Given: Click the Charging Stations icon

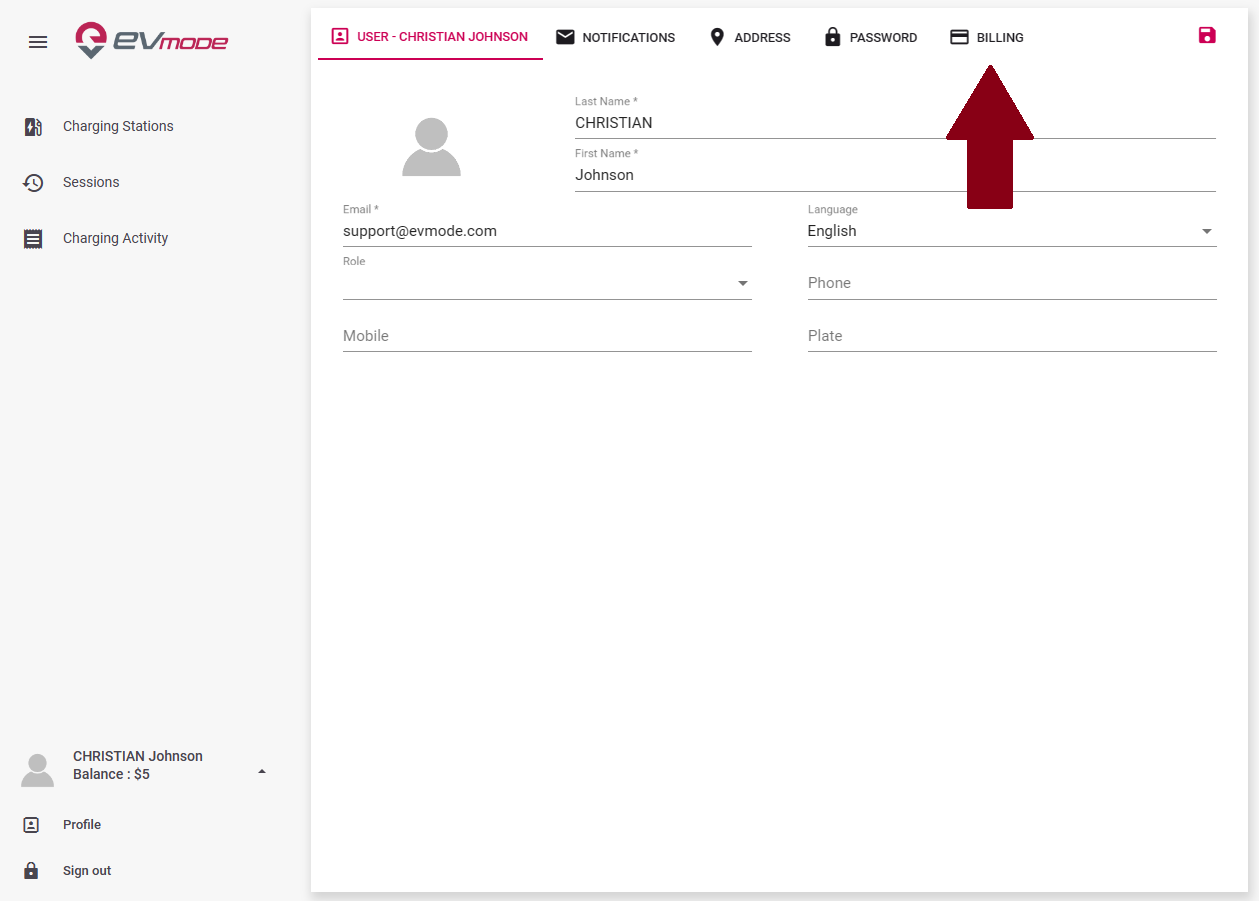Looking at the screenshot, I should click(x=33, y=127).
